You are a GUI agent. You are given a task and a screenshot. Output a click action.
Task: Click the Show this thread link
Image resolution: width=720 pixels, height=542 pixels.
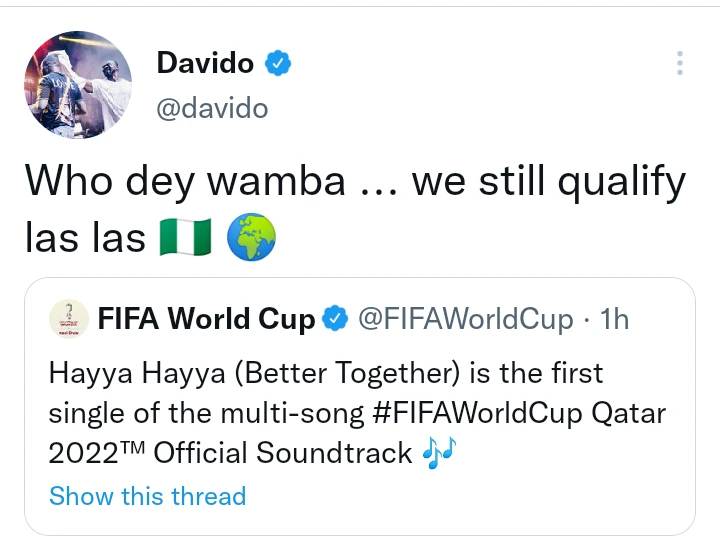tap(147, 496)
